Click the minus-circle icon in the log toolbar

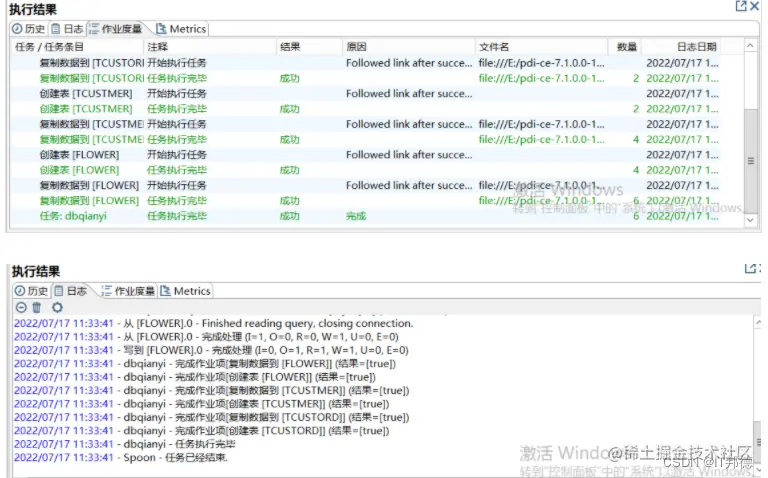[x=21, y=308]
